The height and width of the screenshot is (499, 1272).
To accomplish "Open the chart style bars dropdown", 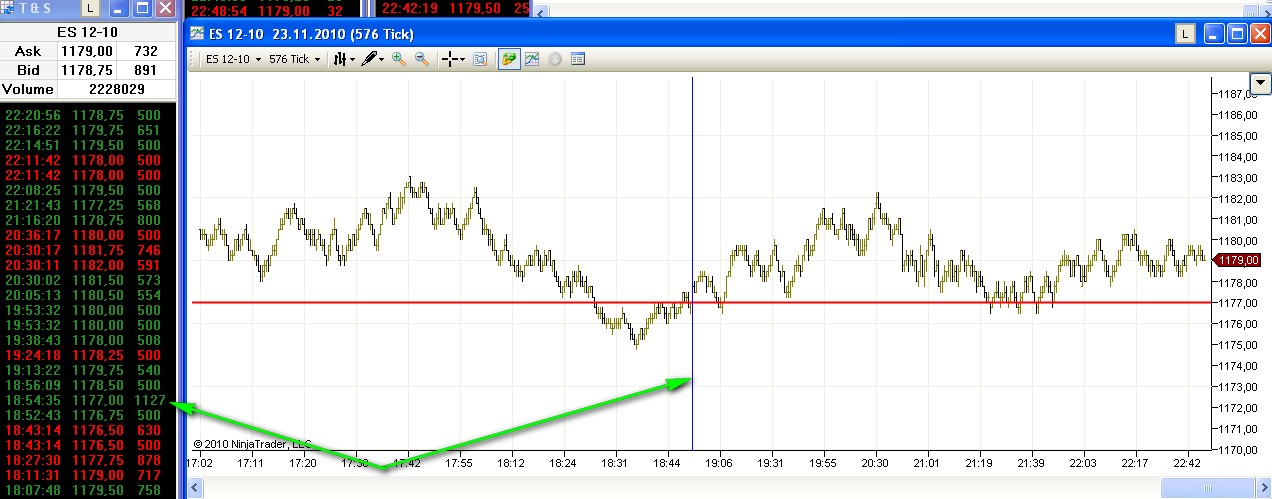I will coord(343,59).
